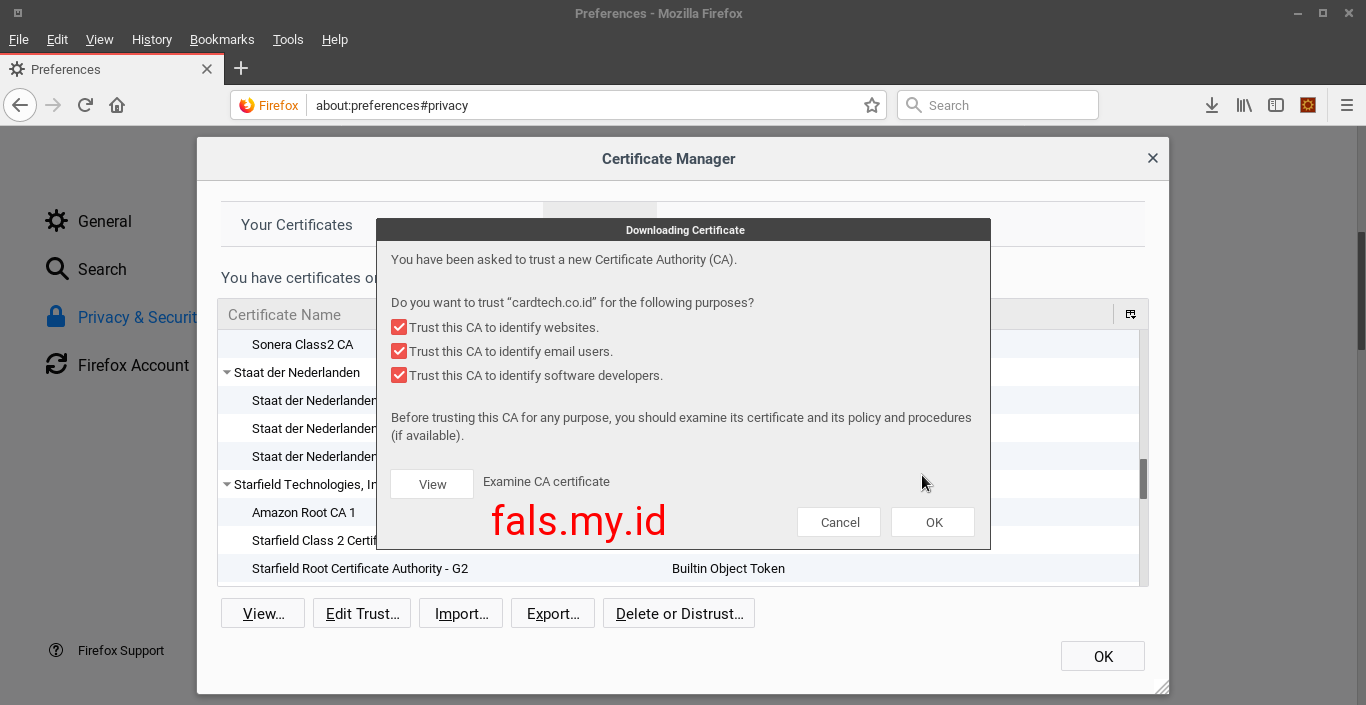Confirm Downloading Certificate dialog with OK
The width and height of the screenshot is (1366, 705).
pos(934,522)
